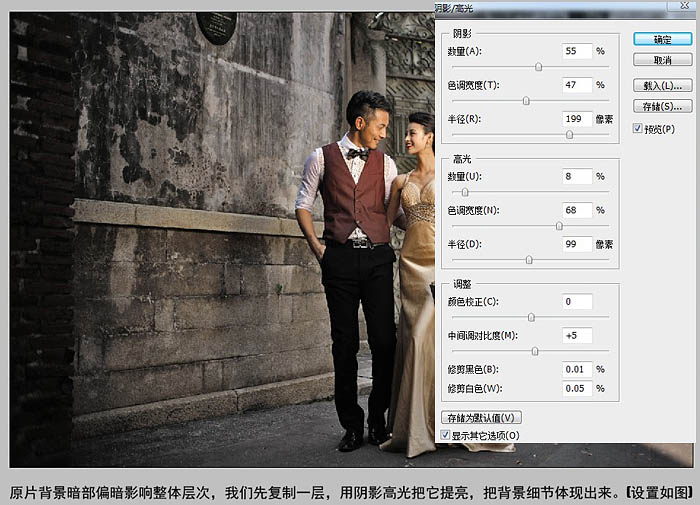Click the shadows 色调宽度(T) slider handle

[526, 101]
